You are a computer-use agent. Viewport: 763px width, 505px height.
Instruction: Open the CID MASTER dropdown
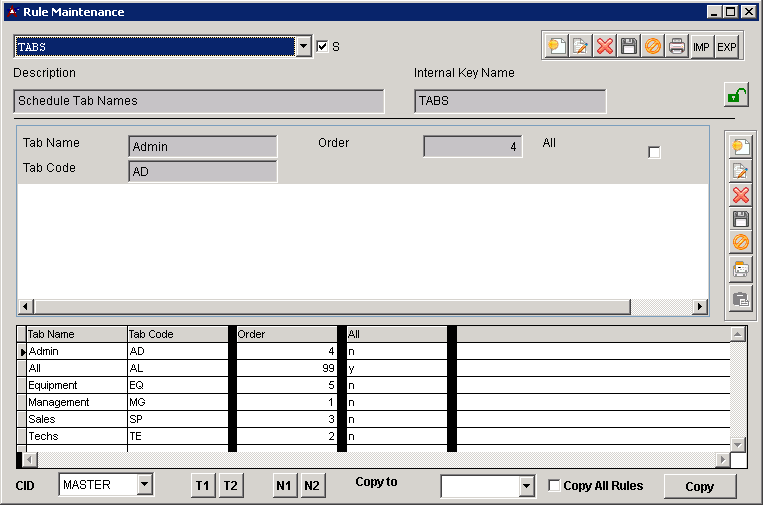(x=145, y=485)
